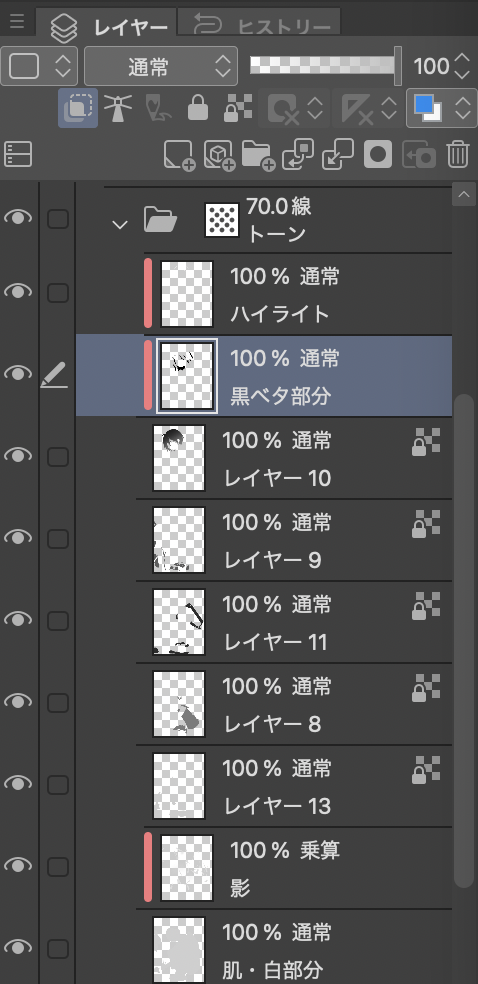Toggle lock transparent pixels icon

[238, 108]
